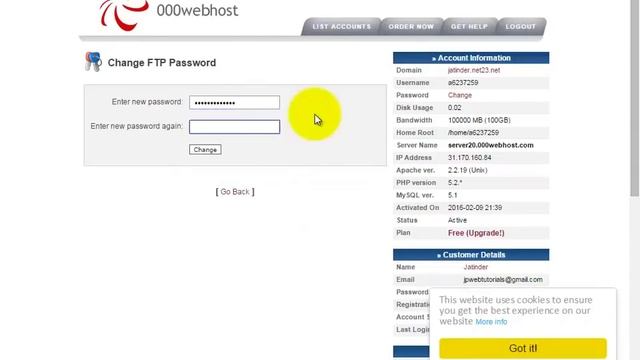Select the email jpwebtutorials@gmail.com
The image size is (640, 360).
click(503, 280)
